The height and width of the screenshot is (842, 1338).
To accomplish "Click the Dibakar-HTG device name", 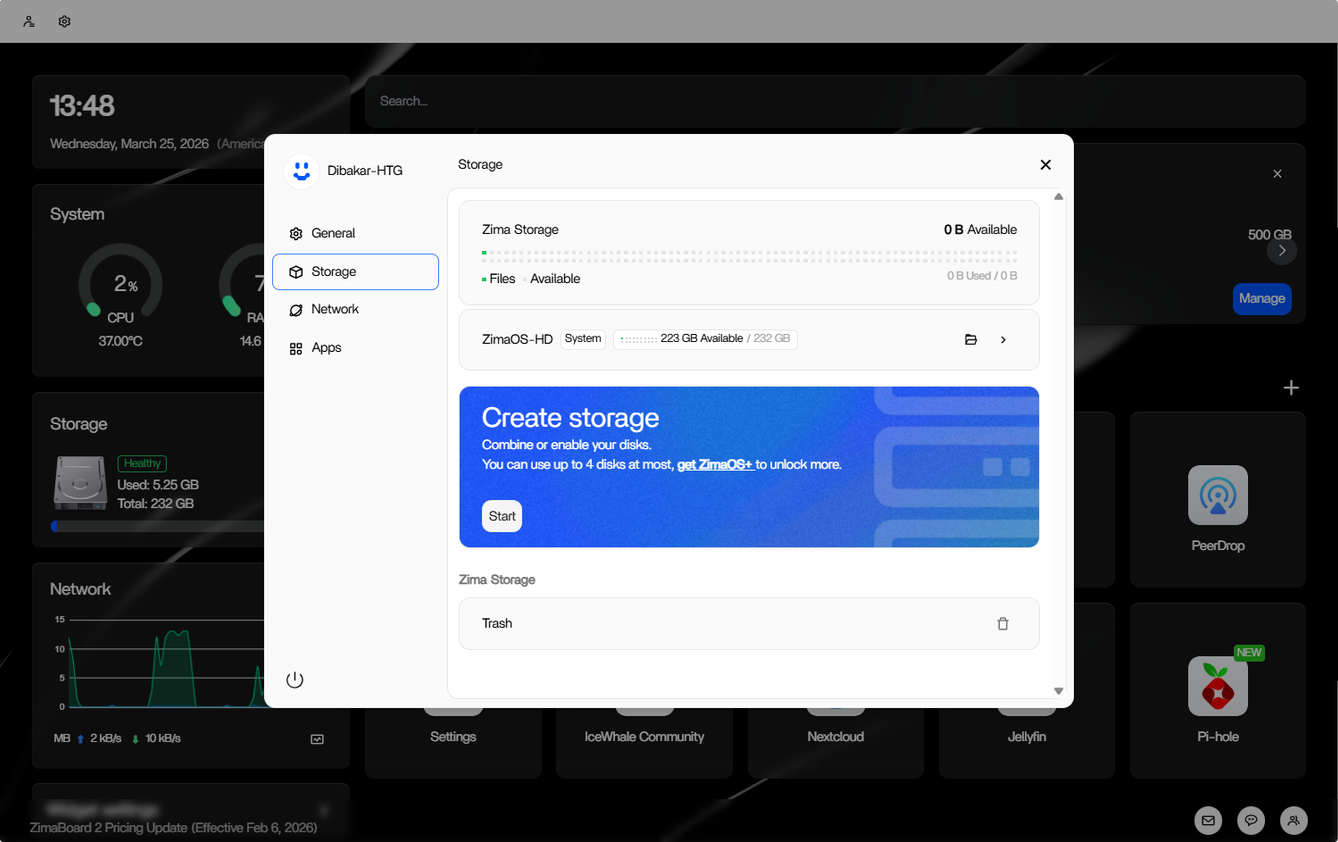I will [365, 171].
